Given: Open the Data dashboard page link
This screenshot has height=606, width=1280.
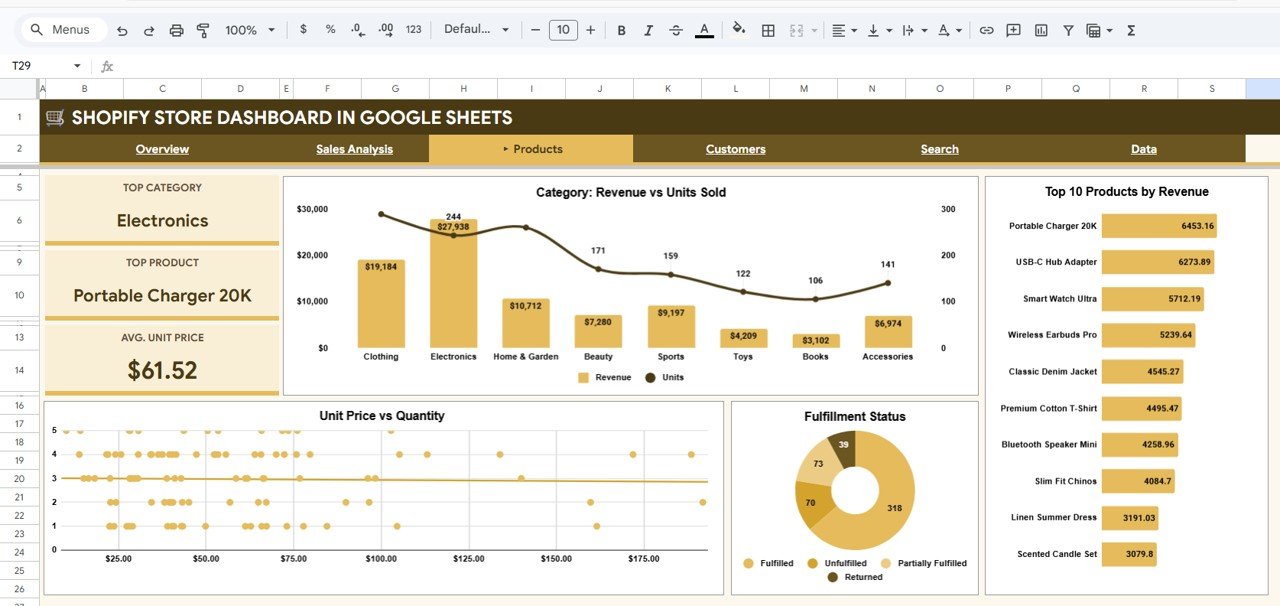Looking at the screenshot, I should (x=1143, y=149).
